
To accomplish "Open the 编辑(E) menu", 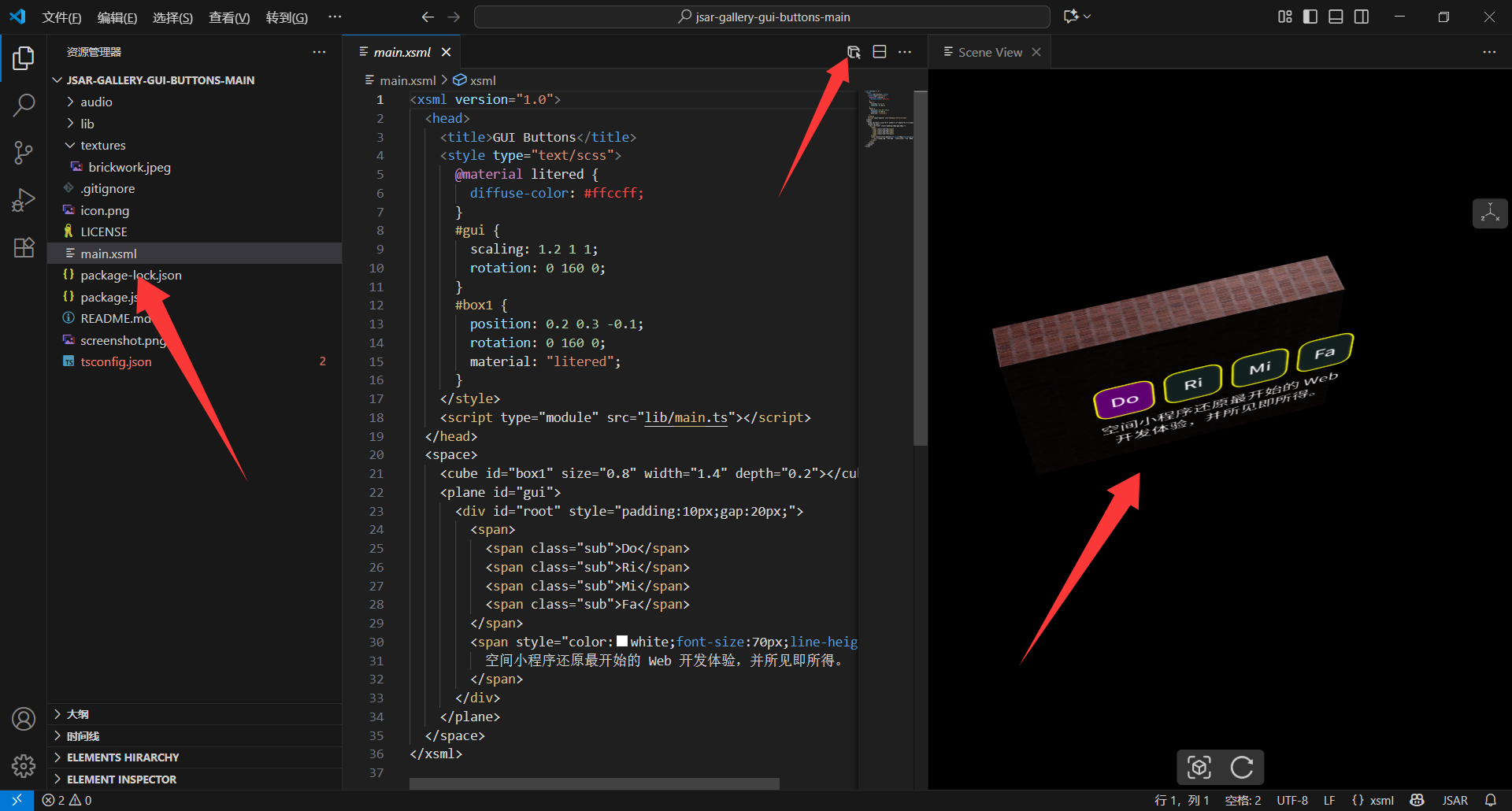I will pos(117,17).
